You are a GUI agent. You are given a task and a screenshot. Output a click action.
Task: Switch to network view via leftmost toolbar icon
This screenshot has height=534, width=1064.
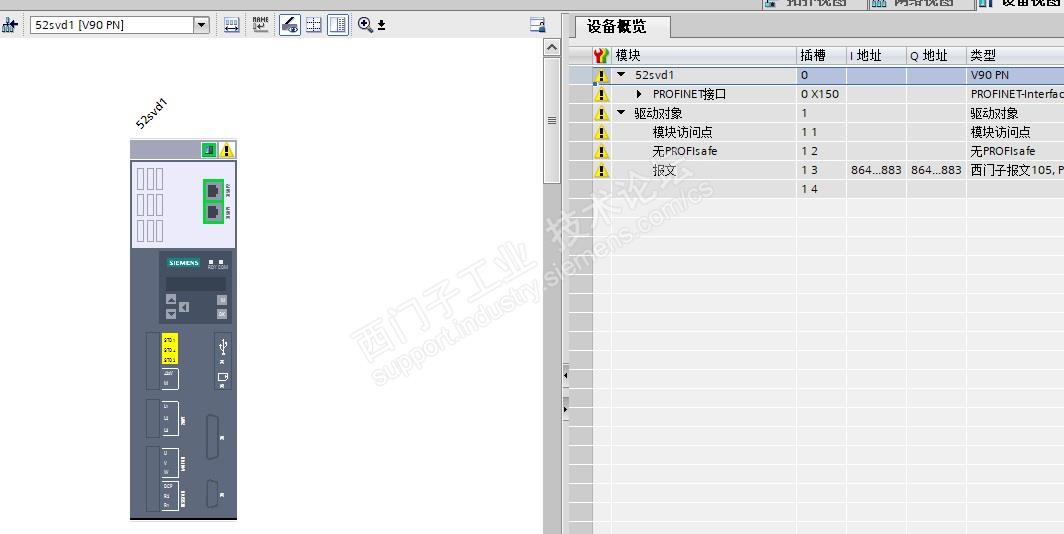pyautogui.click(x=10, y=26)
